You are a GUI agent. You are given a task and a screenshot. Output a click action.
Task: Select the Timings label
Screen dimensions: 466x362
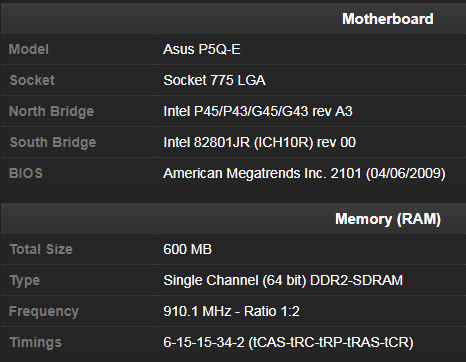(x=36, y=342)
